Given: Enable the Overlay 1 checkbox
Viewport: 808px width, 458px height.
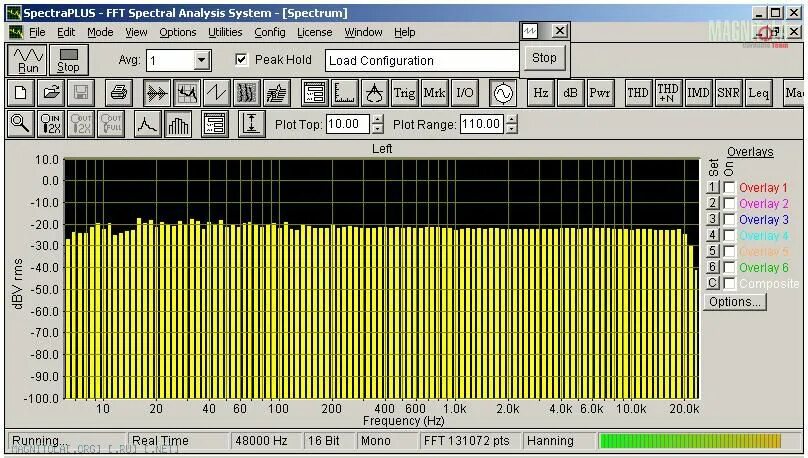Looking at the screenshot, I should click(x=729, y=188).
